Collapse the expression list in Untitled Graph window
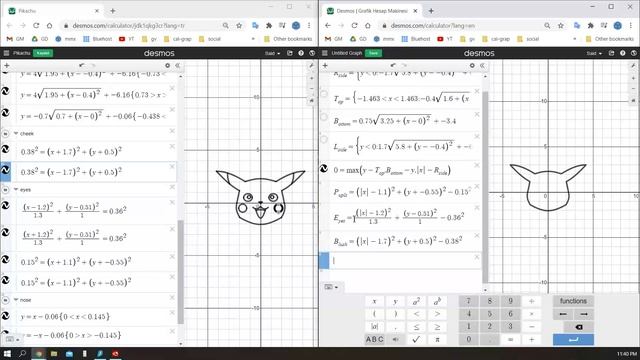Image resolution: width=640 pixels, height=360 pixels. coord(482,65)
